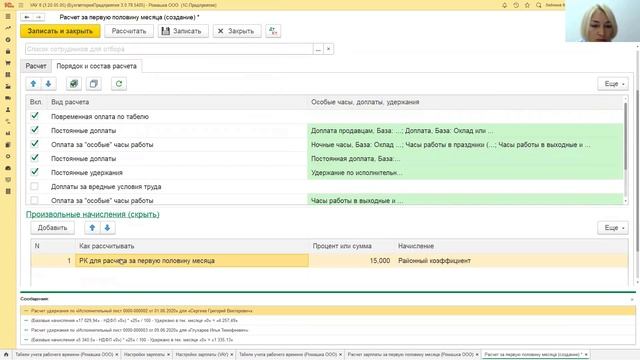This screenshot has width=640, height=360.
Task: Open sidebar chart-line section icon
Action: (8, 28)
